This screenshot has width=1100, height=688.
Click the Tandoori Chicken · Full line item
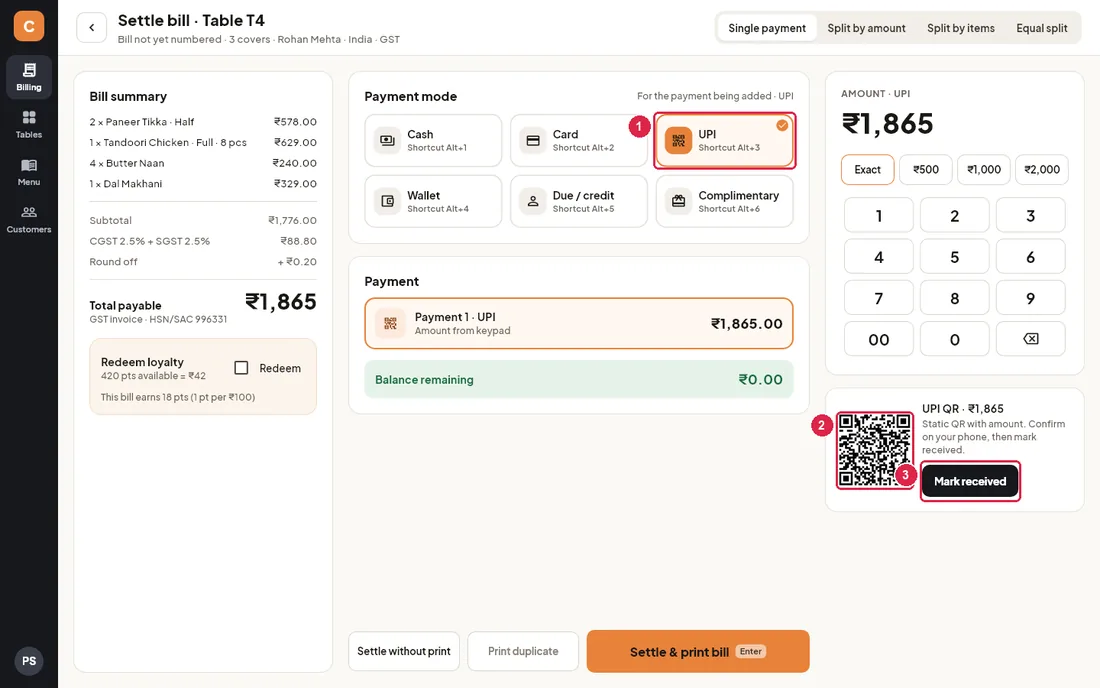coord(203,142)
